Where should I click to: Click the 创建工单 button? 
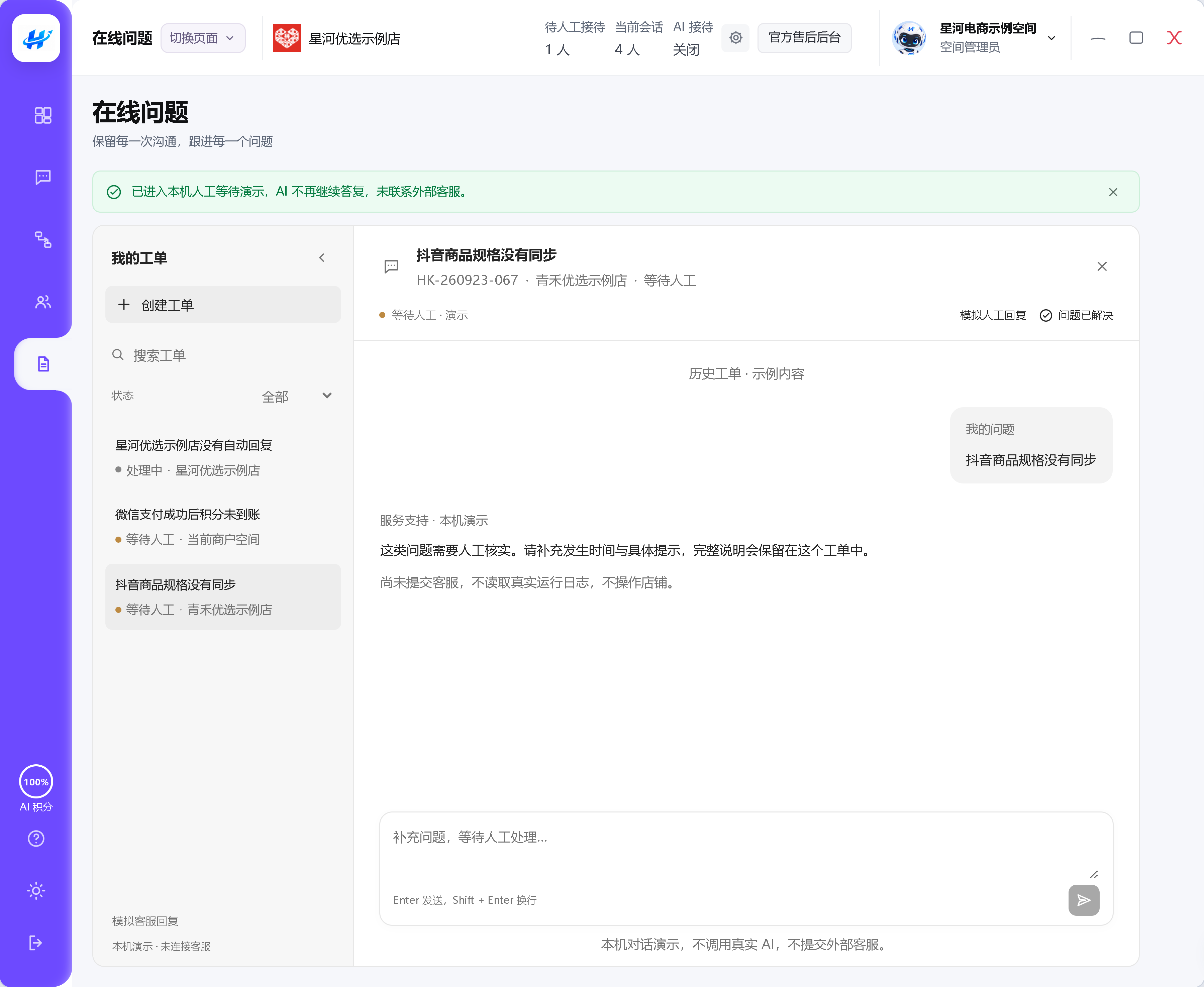pos(223,305)
